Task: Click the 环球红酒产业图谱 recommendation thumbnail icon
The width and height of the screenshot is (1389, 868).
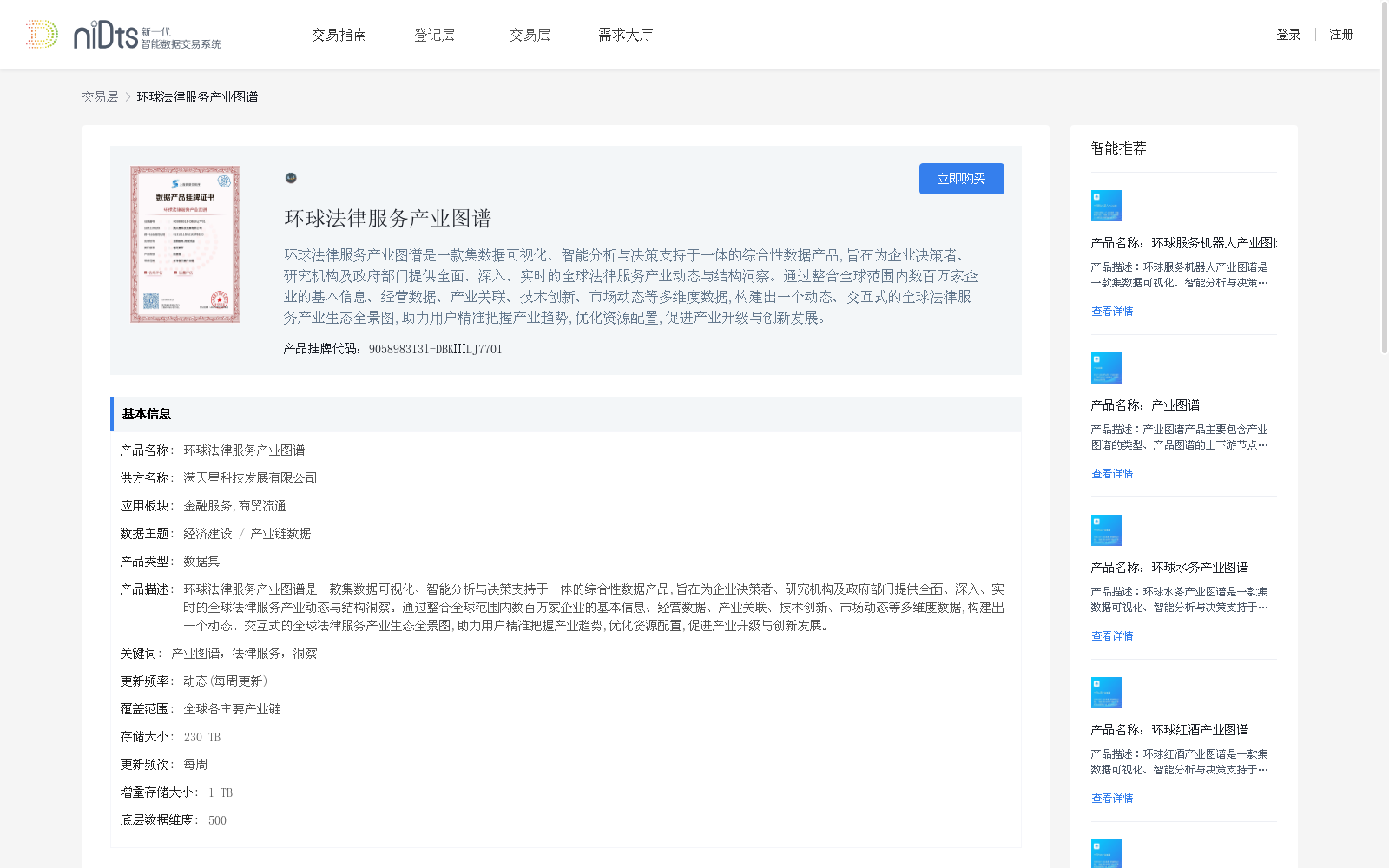Action: pyautogui.click(x=1107, y=693)
